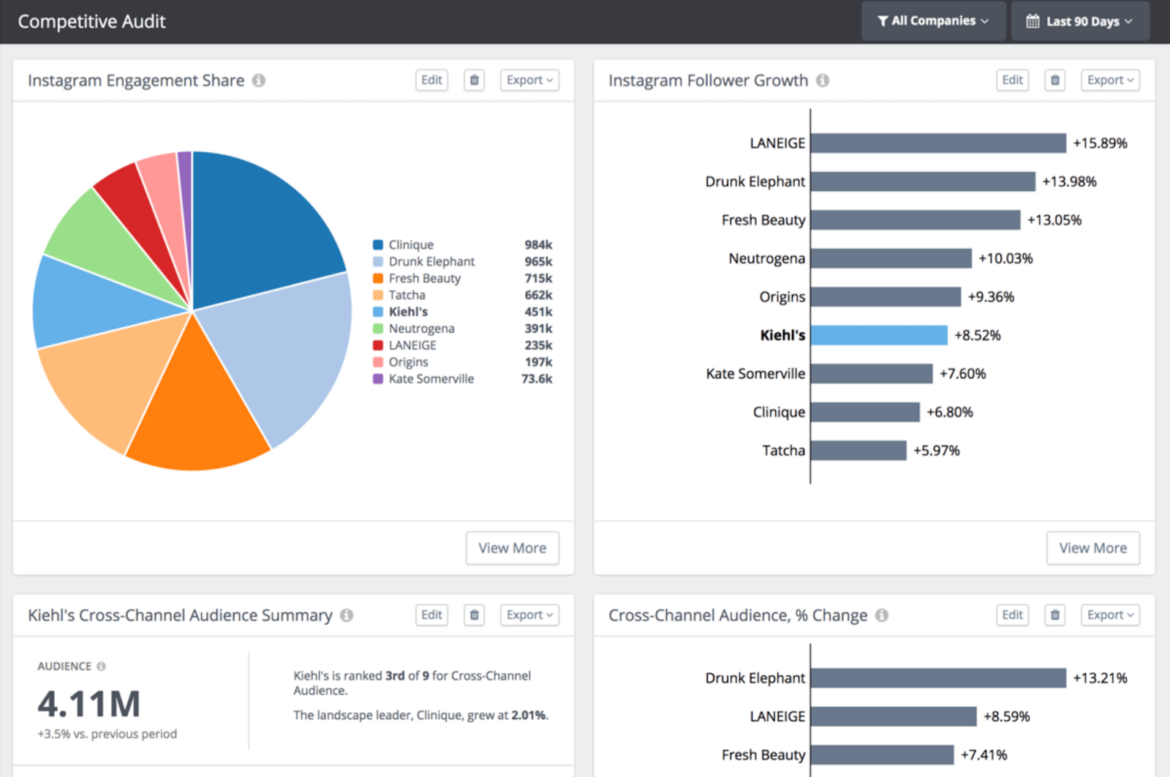Select Kiehl's highlighted bar in follower growth chart
This screenshot has height=777, width=1170.
pos(880,335)
